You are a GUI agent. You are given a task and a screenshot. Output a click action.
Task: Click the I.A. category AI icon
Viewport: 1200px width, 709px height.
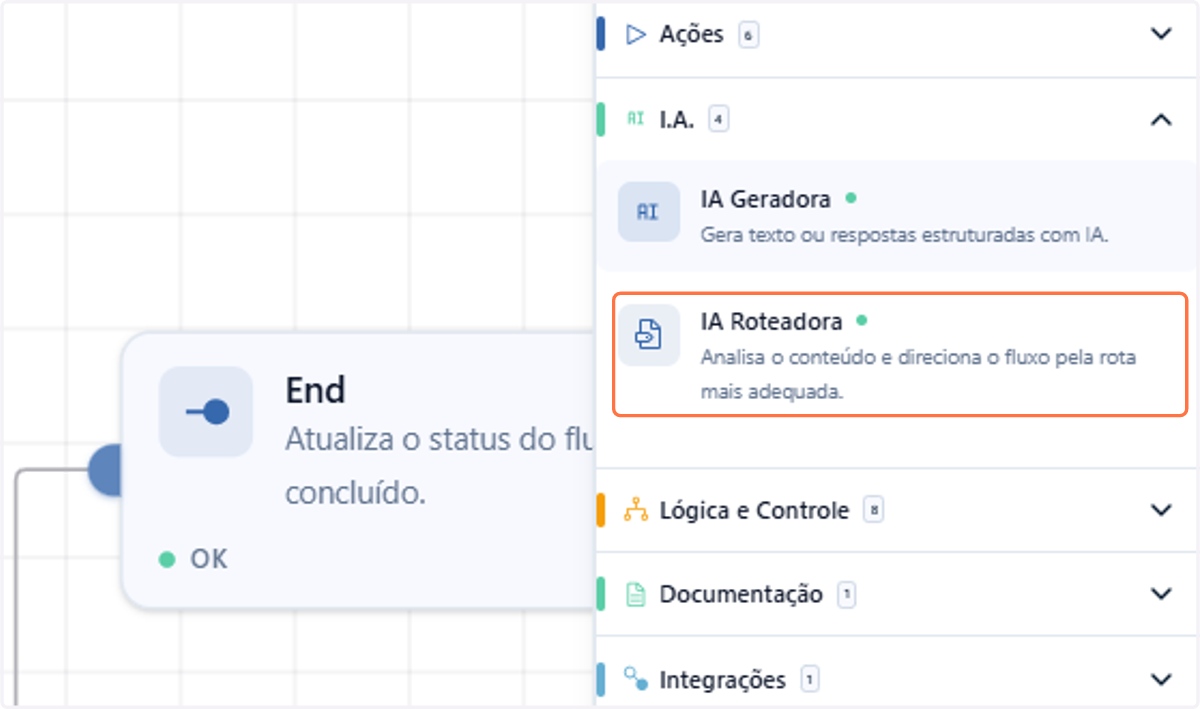point(636,119)
